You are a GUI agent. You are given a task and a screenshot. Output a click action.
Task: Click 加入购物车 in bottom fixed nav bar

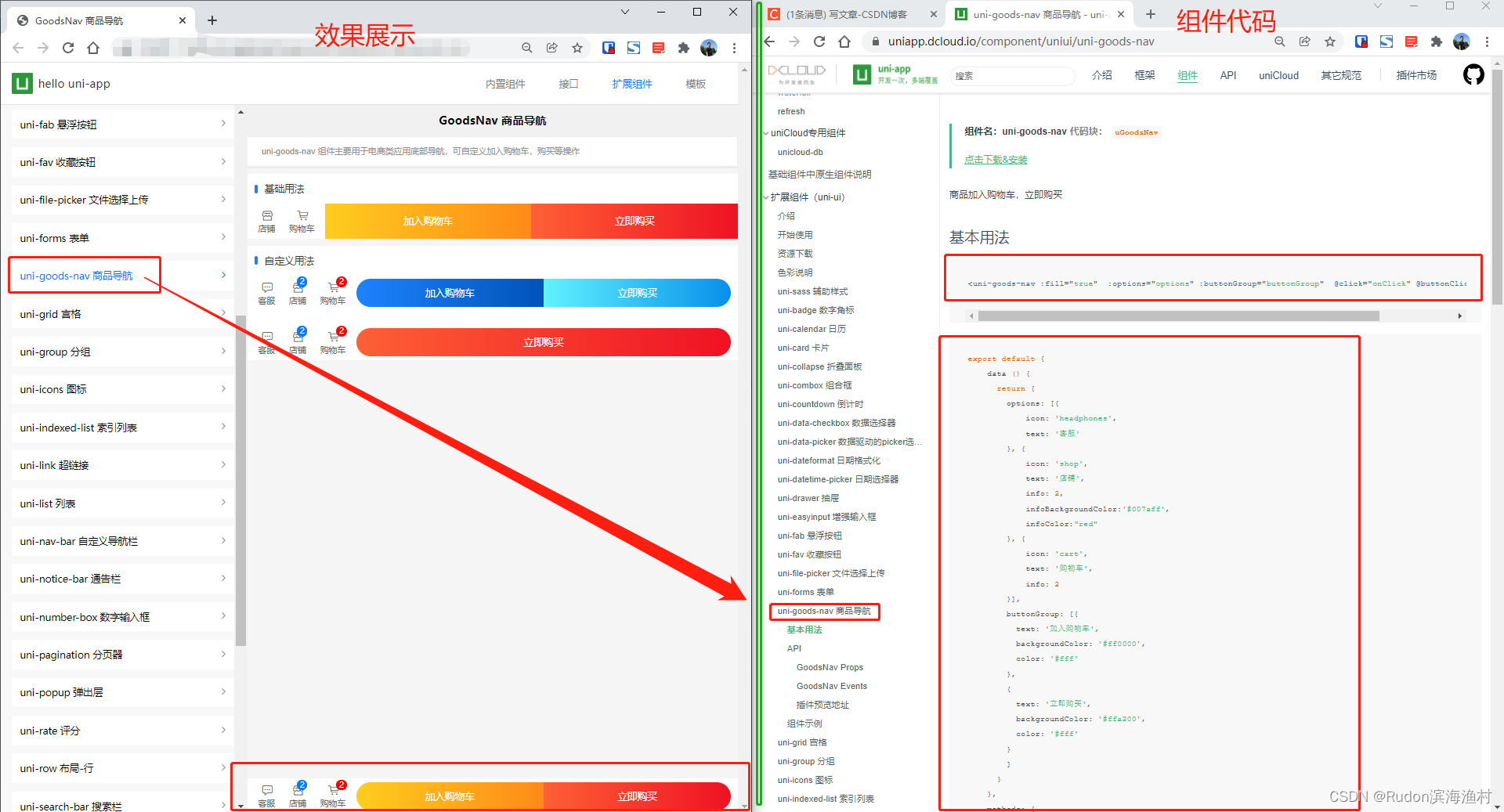pos(450,796)
